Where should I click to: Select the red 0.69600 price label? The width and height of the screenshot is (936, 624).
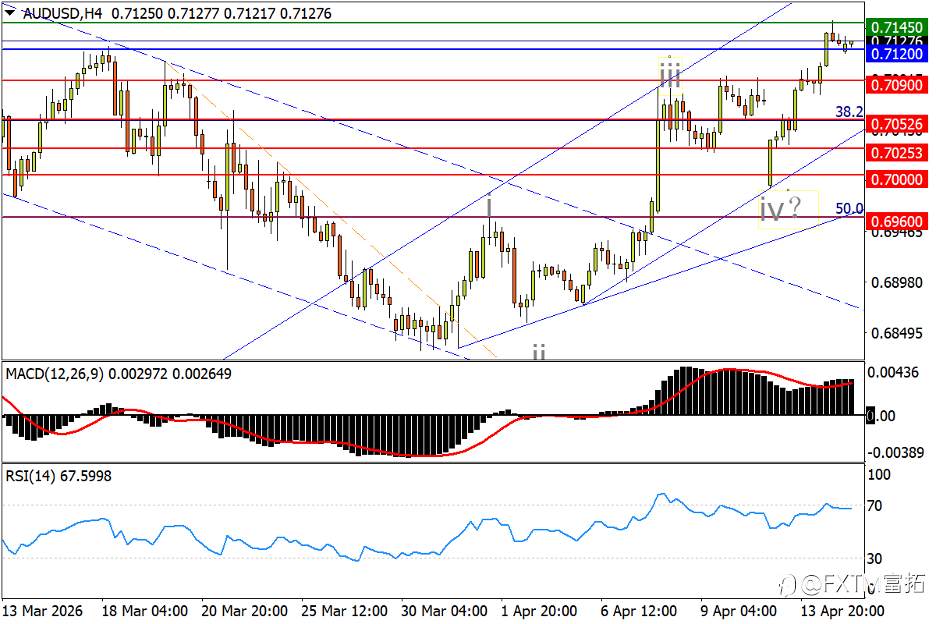click(896, 221)
